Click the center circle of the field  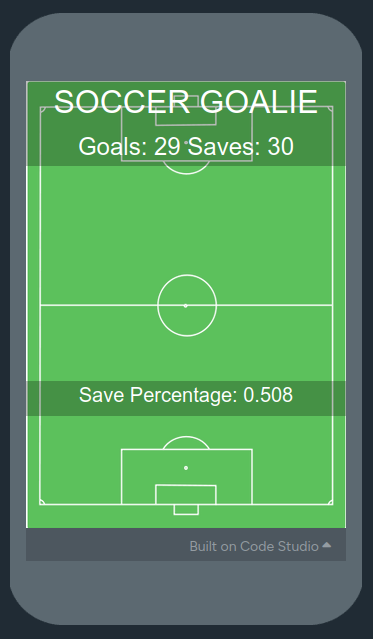[x=187, y=305]
